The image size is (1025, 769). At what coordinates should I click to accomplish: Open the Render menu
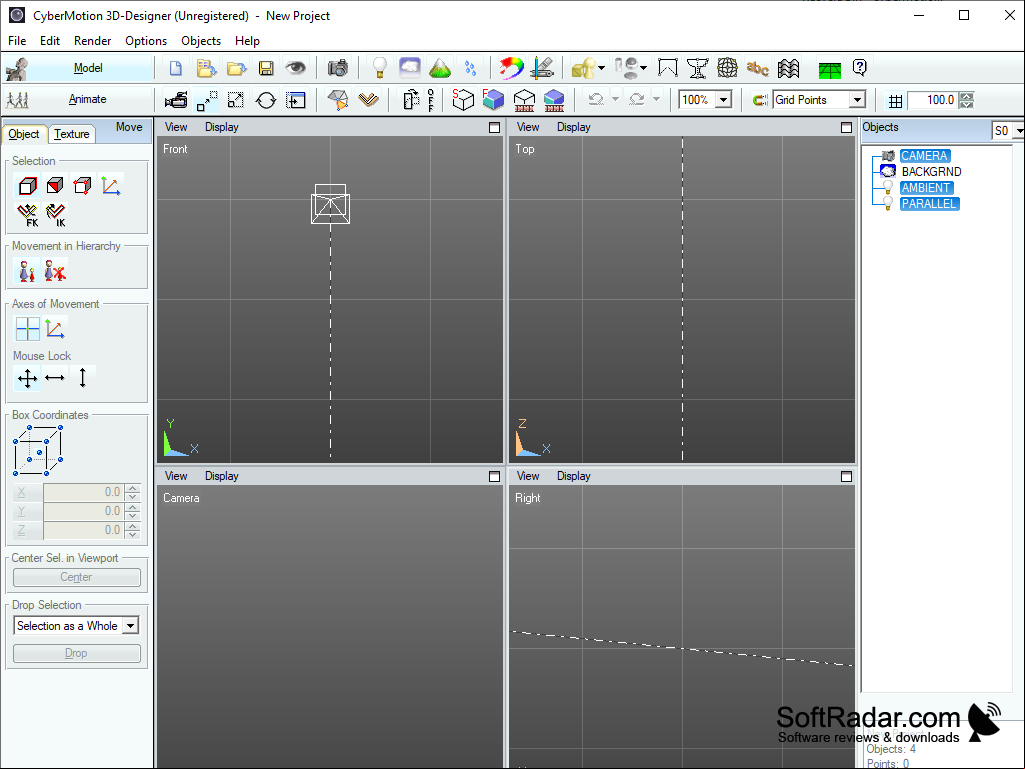(92, 41)
